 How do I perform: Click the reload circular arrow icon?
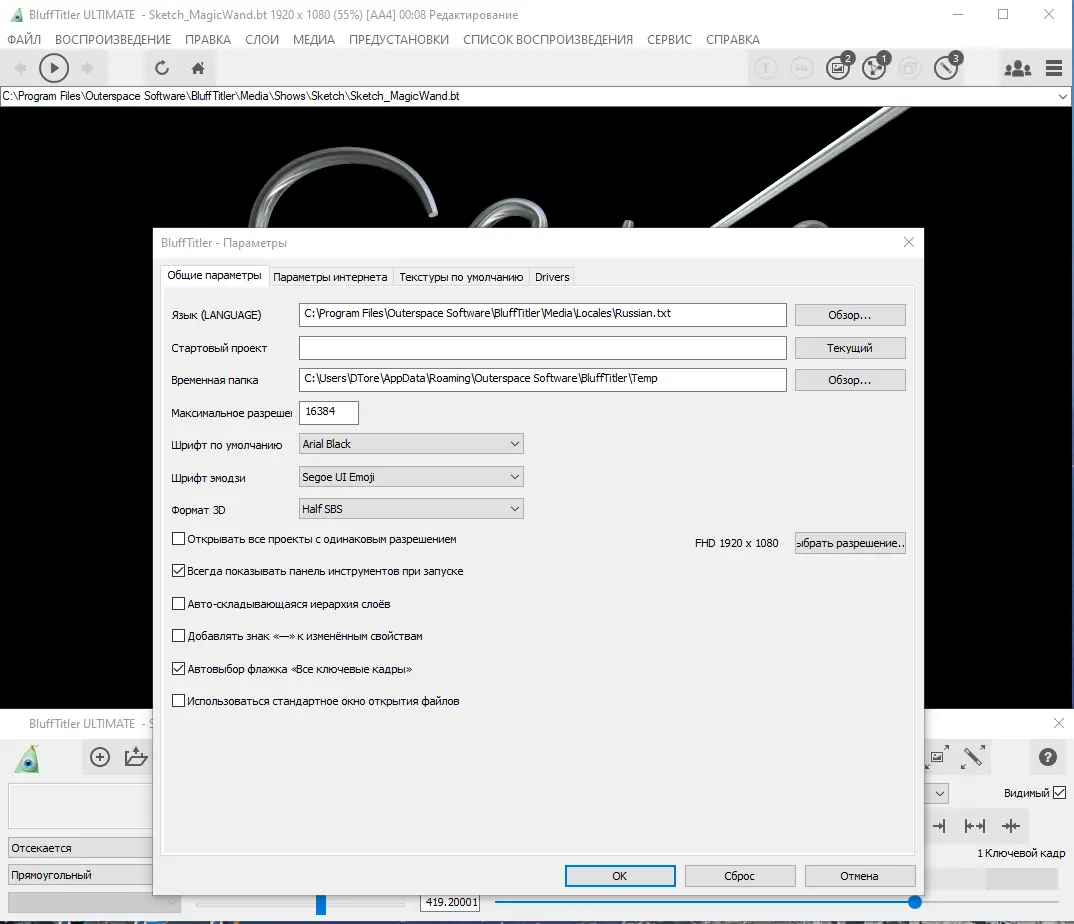(x=162, y=68)
